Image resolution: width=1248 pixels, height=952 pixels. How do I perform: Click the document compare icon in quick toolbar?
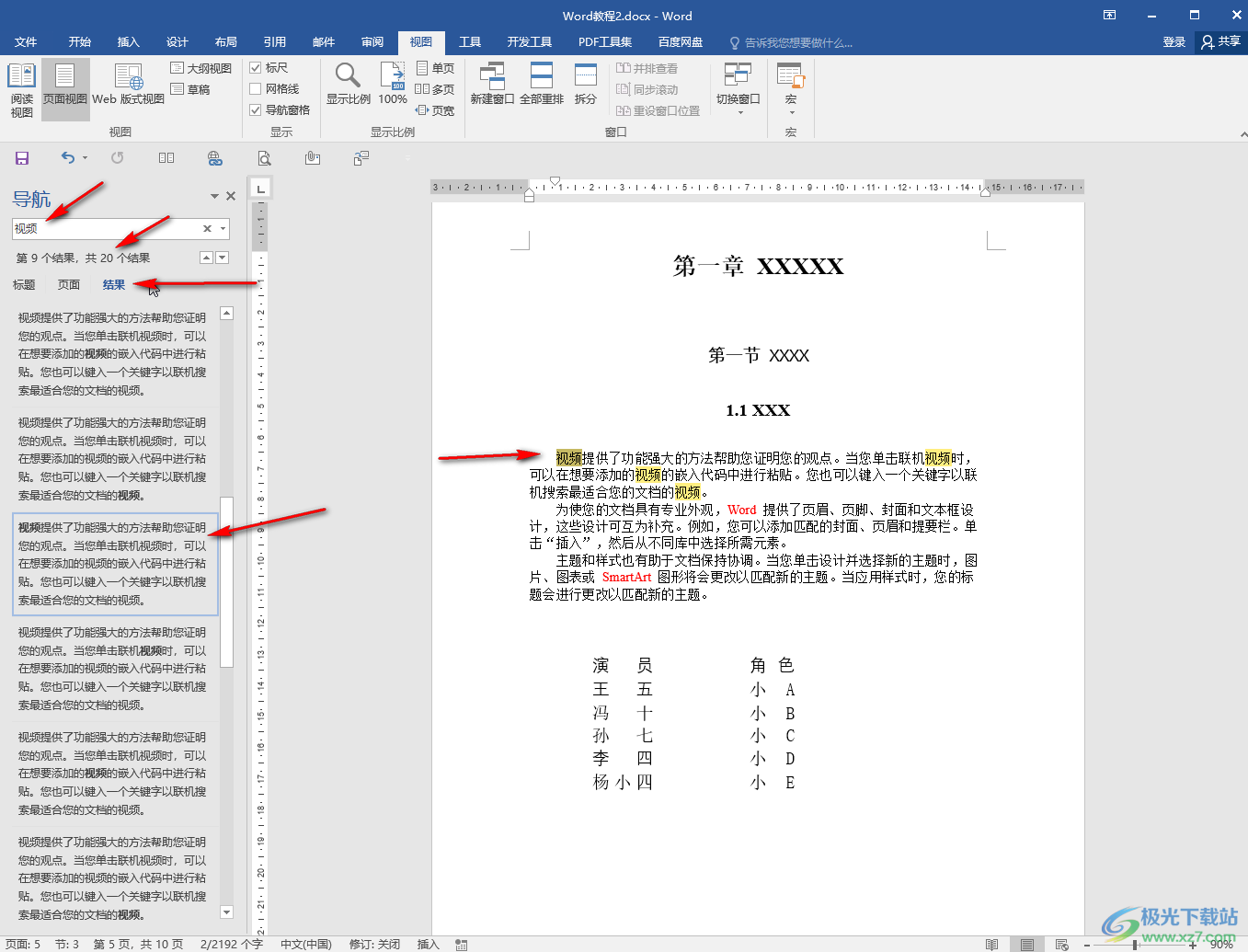point(361,158)
